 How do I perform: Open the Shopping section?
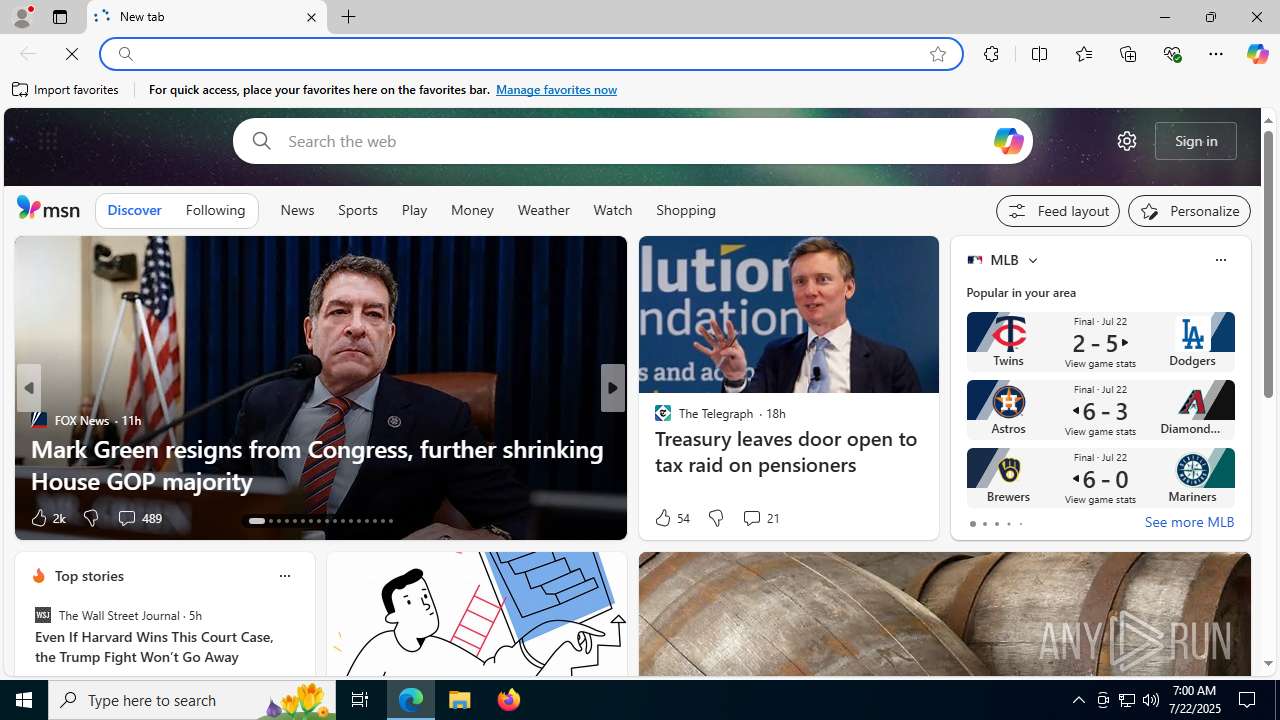point(686,210)
